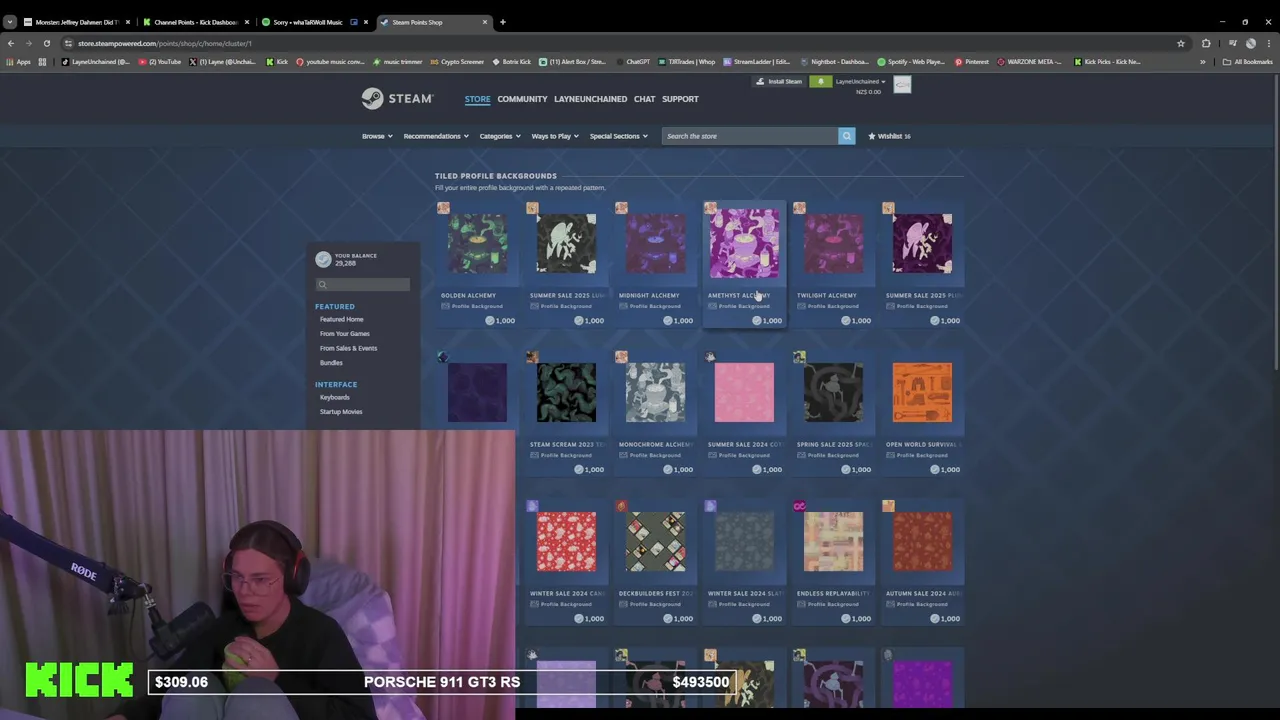Select the Open World Survival orange thumbnail
This screenshot has width=1280, height=720.
[x=922, y=392]
